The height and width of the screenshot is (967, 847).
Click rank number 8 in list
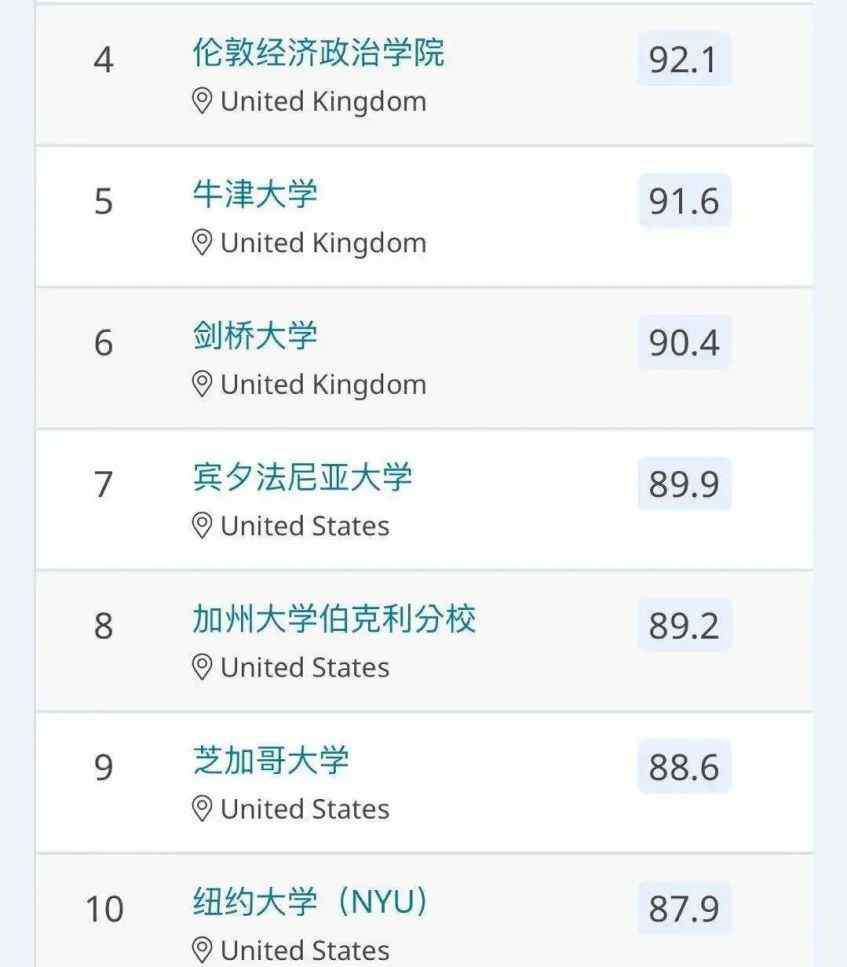tap(104, 626)
